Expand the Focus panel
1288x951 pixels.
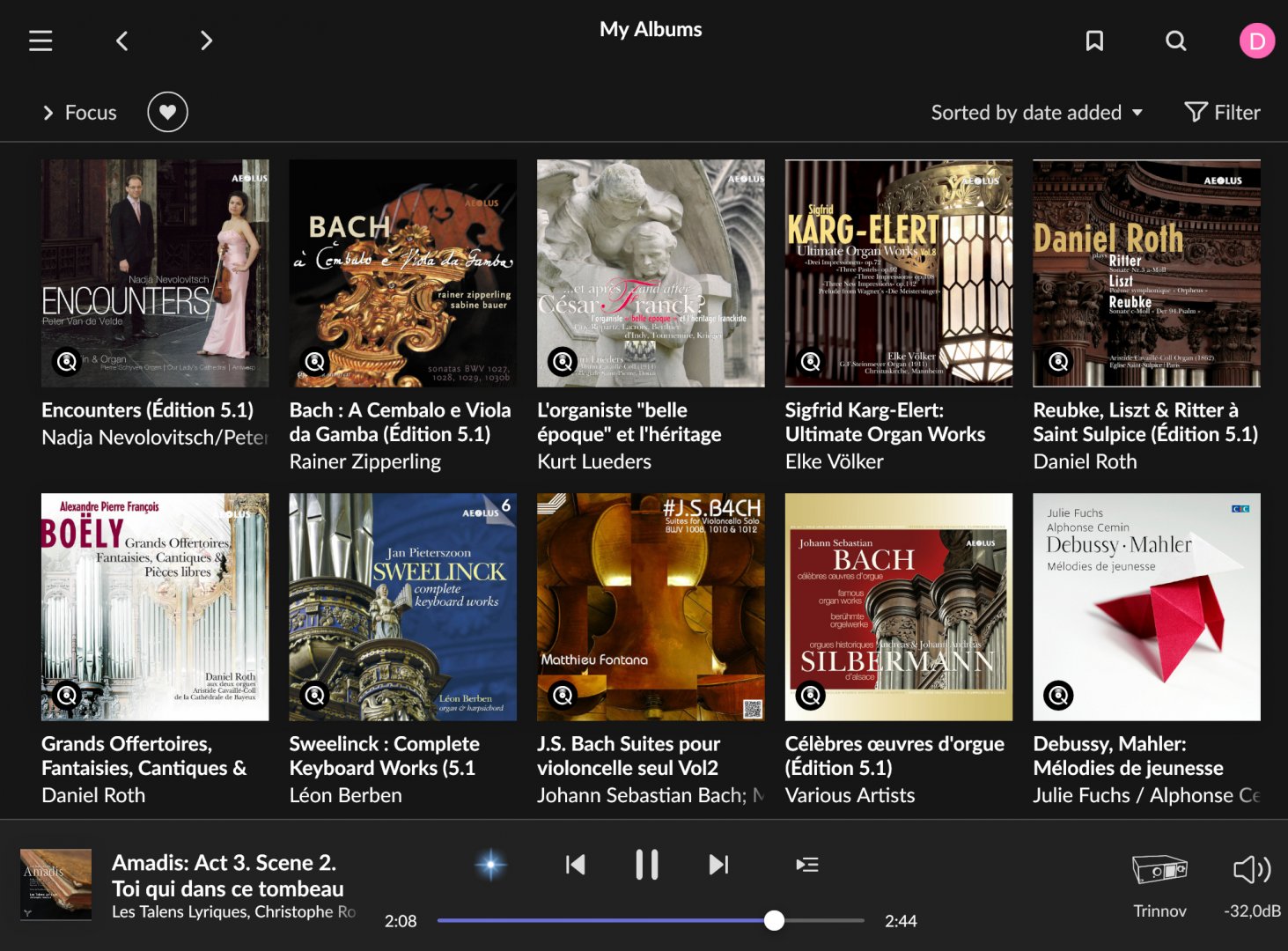coord(79,113)
